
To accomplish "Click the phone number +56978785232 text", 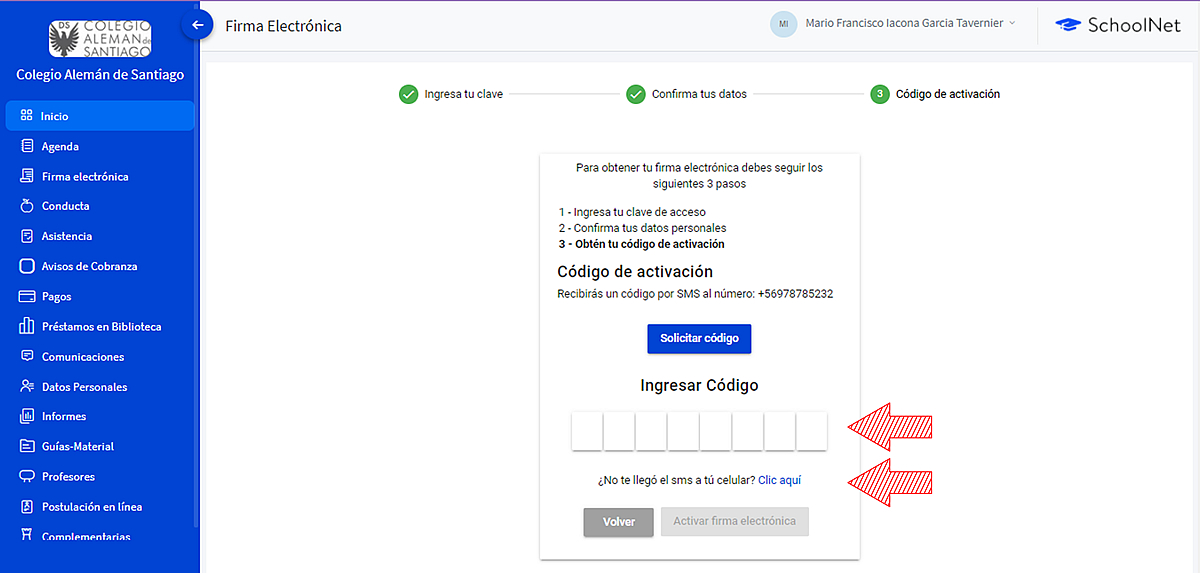I will 795,294.
